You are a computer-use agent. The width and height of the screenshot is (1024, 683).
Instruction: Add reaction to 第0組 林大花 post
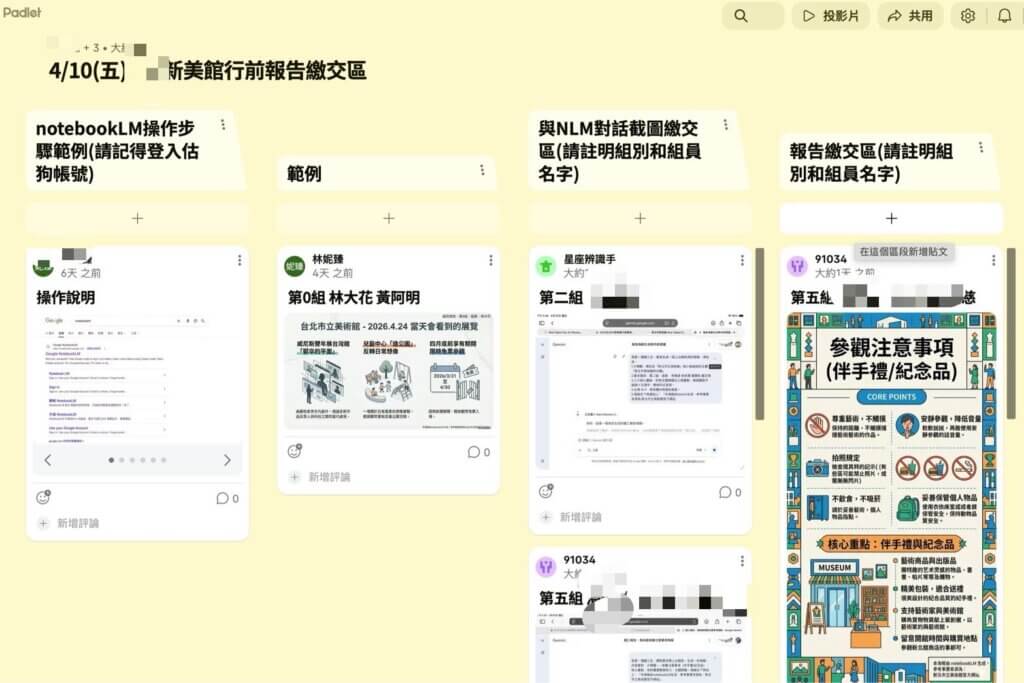click(294, 451)
